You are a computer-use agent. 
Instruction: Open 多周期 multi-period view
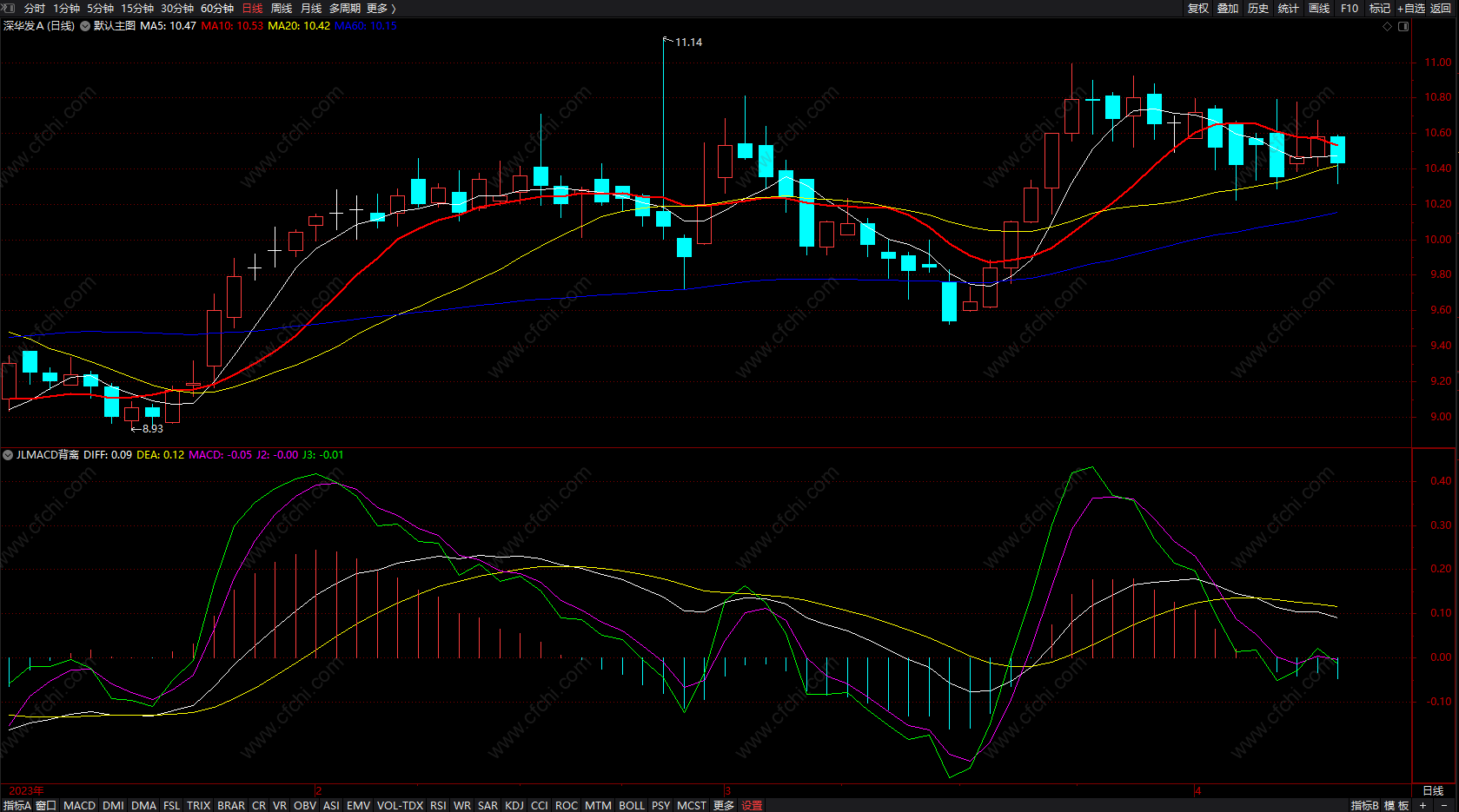tap(345, 9)
